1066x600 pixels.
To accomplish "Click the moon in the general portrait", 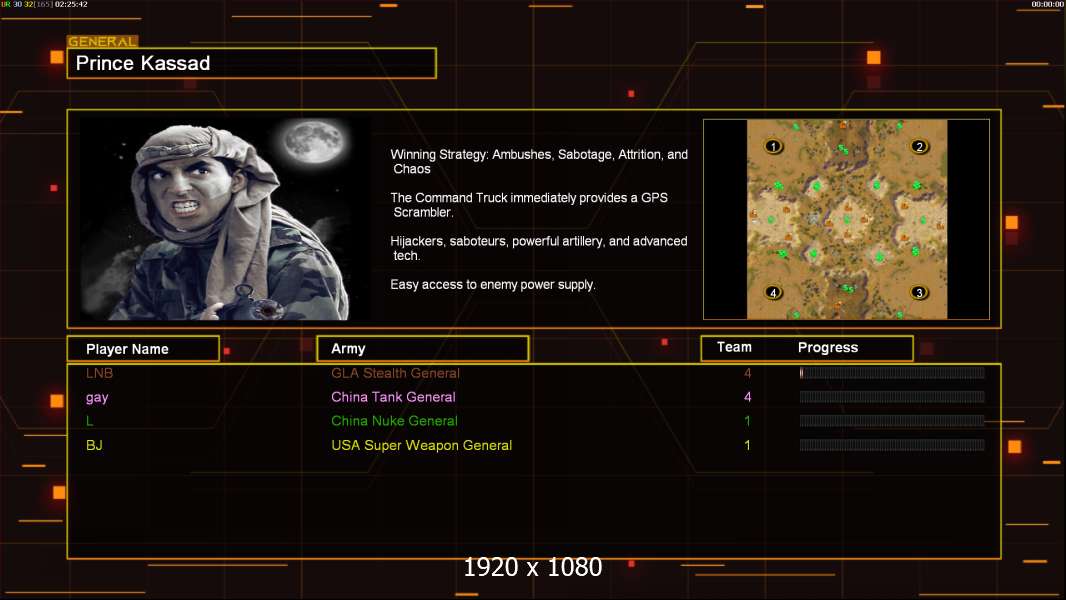I will coord(314,142).
